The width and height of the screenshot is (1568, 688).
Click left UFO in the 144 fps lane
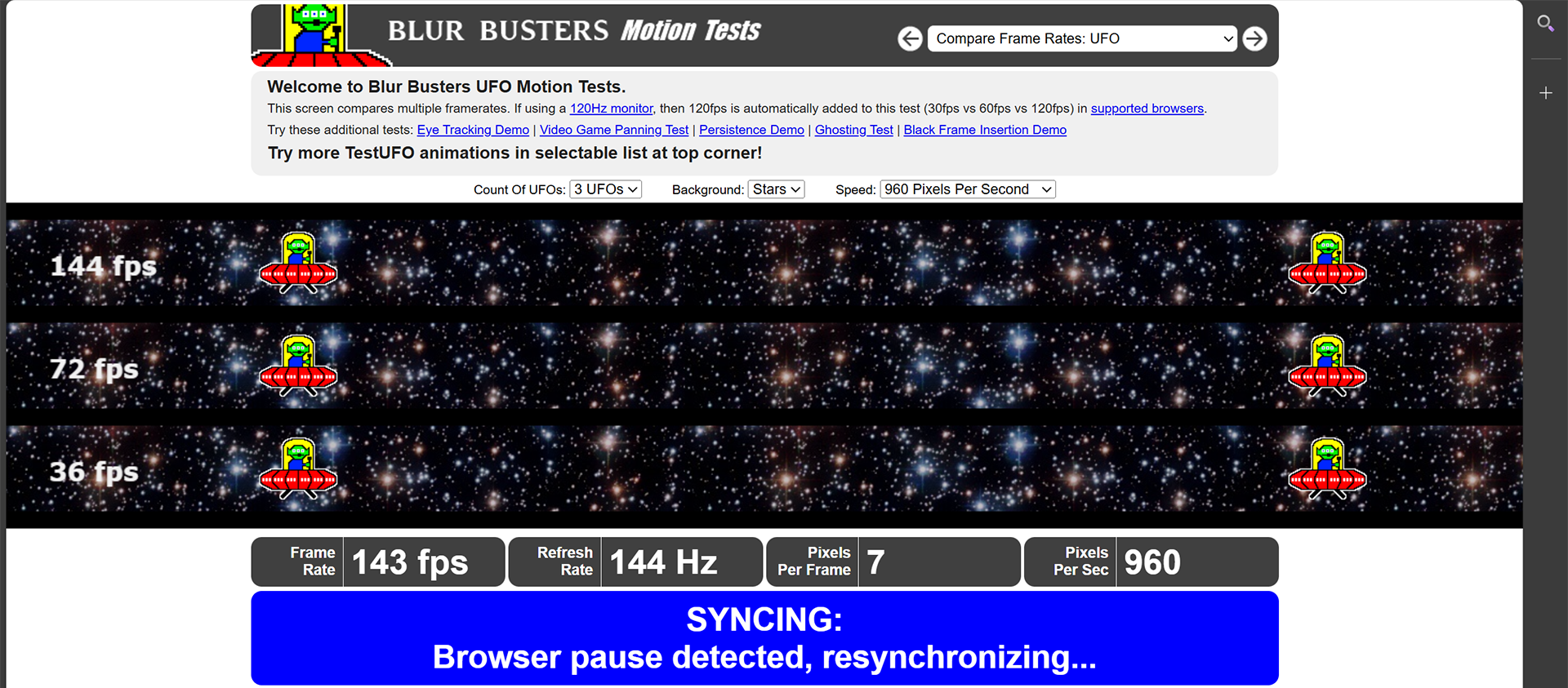pos(298,263)
